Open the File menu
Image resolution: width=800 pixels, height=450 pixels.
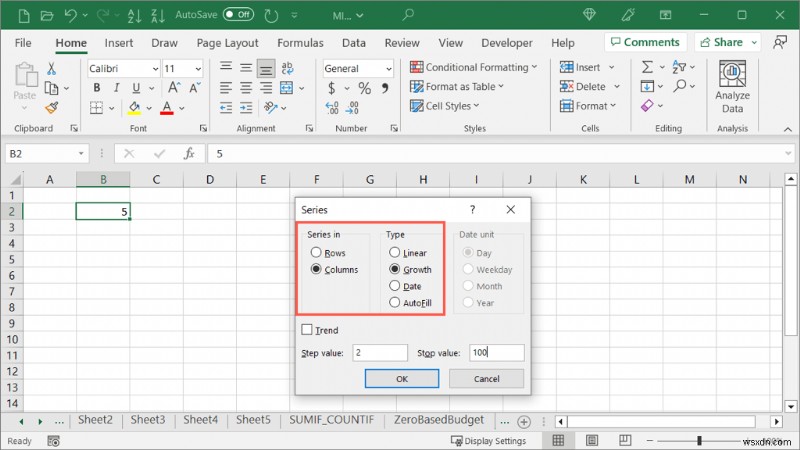[23, 43]
